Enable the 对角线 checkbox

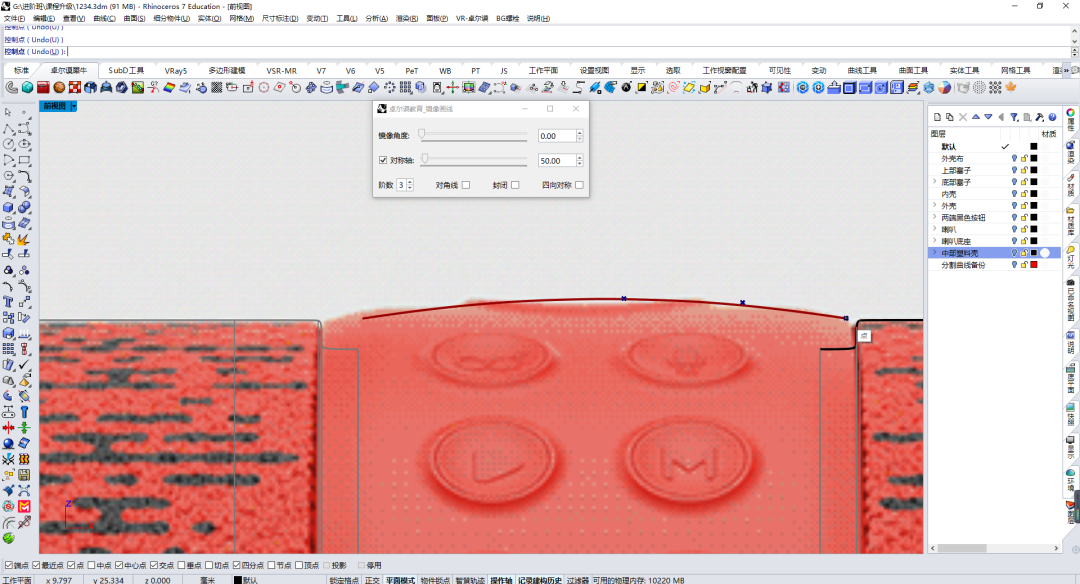coord(466,185)
